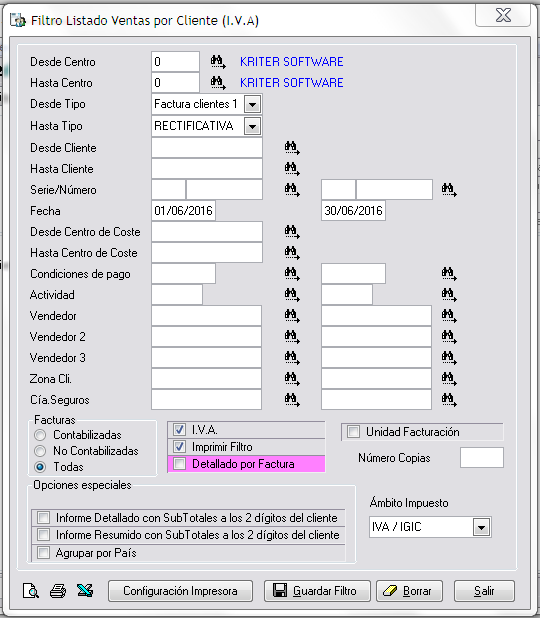Click rightmost binoculars icon on Cía.Seguros row

(449, 400)
